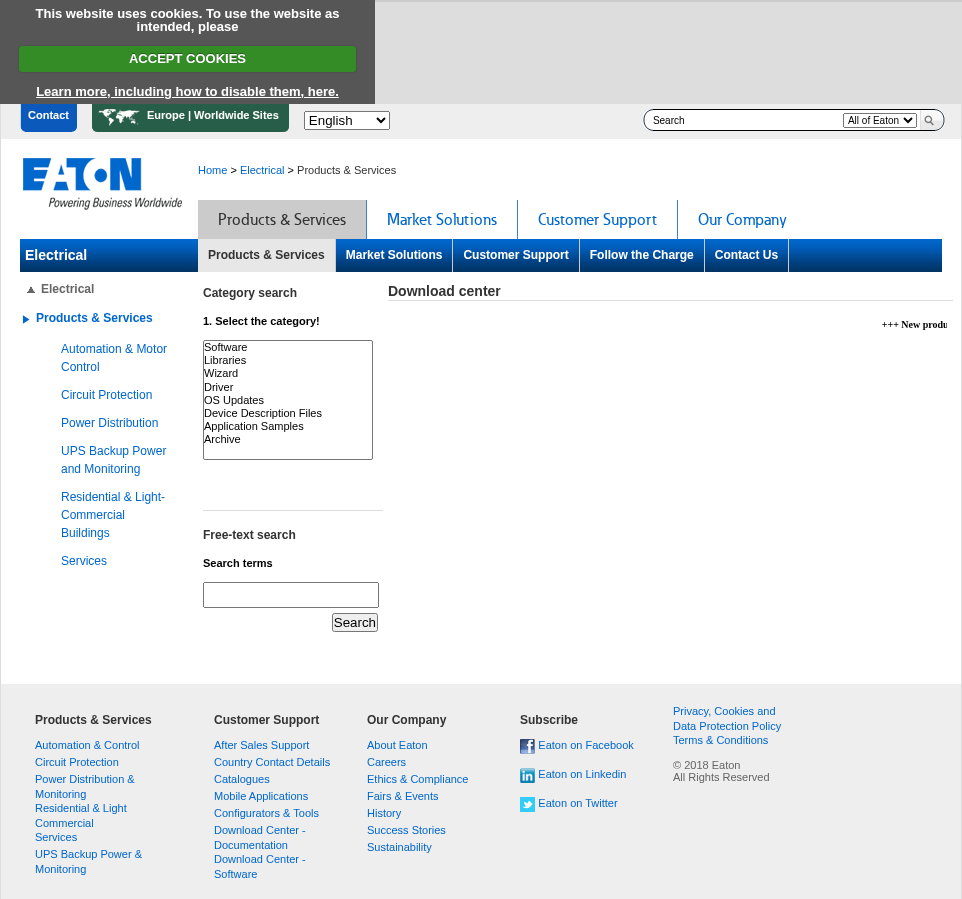Open Market Solutions in blue navbar
The height and width of the screenshot is (899, 962).
[x=394, y=255]
